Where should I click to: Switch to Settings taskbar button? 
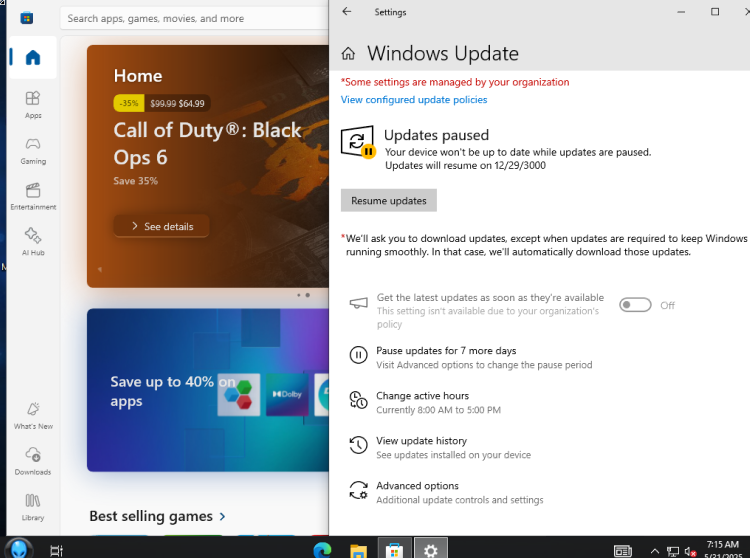coord(430,549)
